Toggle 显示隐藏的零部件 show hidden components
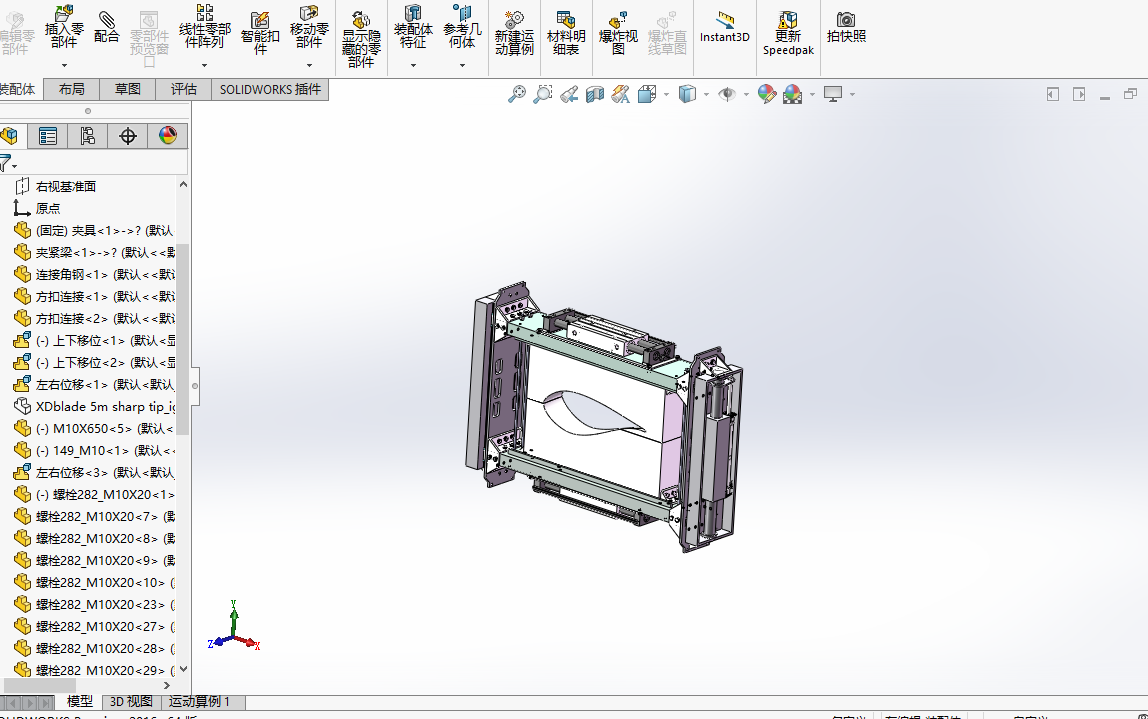 361,39
